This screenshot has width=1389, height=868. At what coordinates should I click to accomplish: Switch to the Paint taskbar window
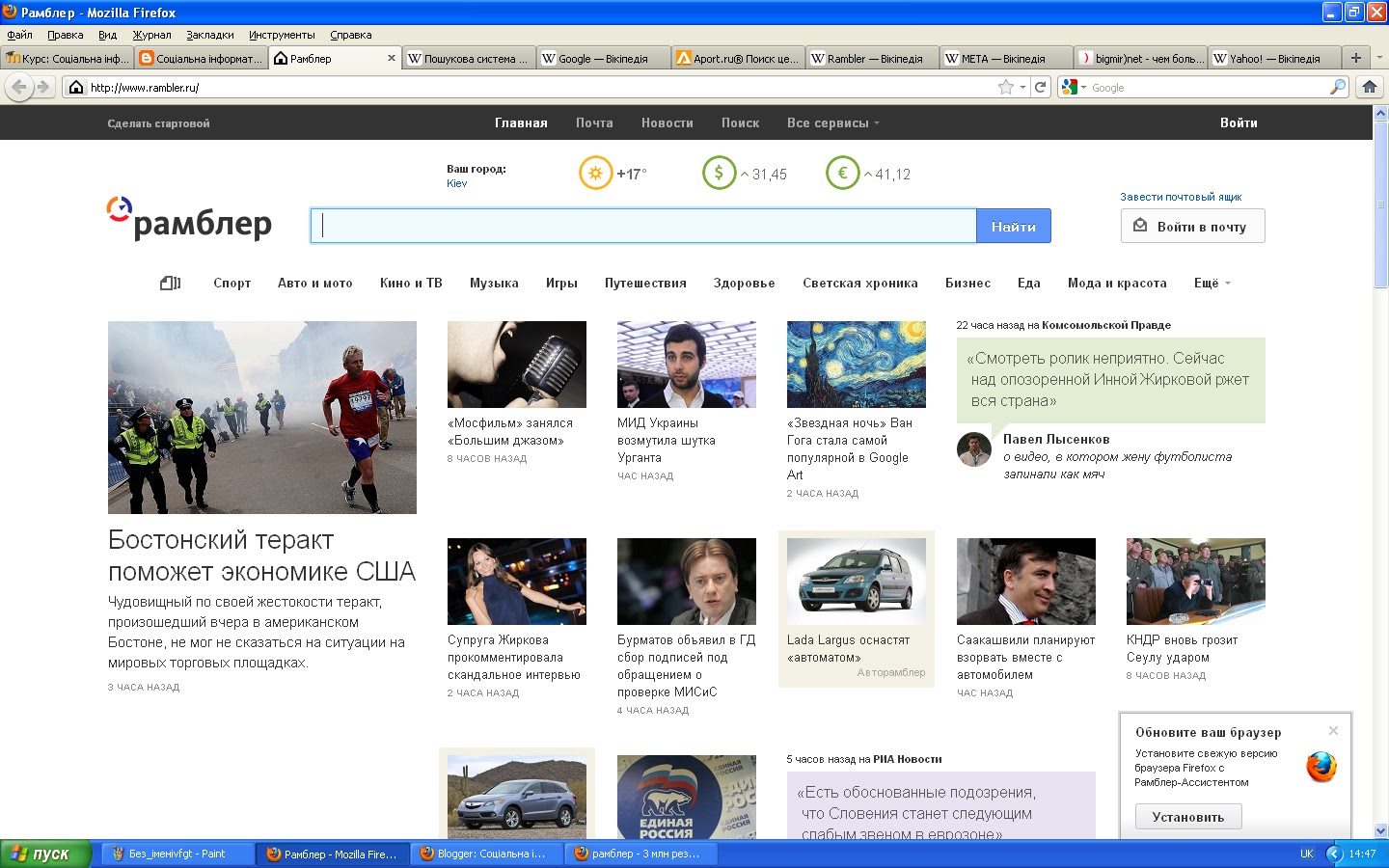point(177,854)
